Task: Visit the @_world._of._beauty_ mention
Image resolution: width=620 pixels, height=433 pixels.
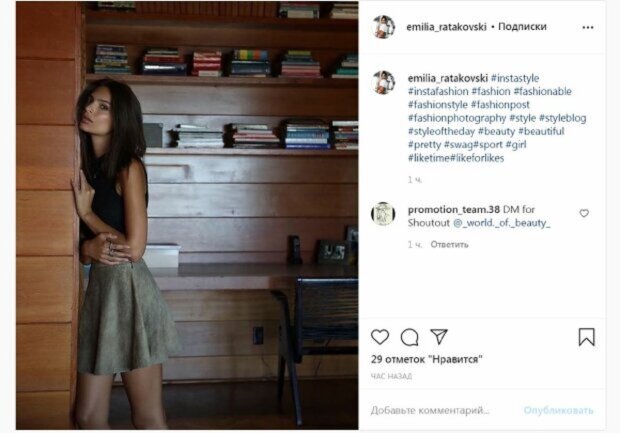Action: (x=501, y=223)
